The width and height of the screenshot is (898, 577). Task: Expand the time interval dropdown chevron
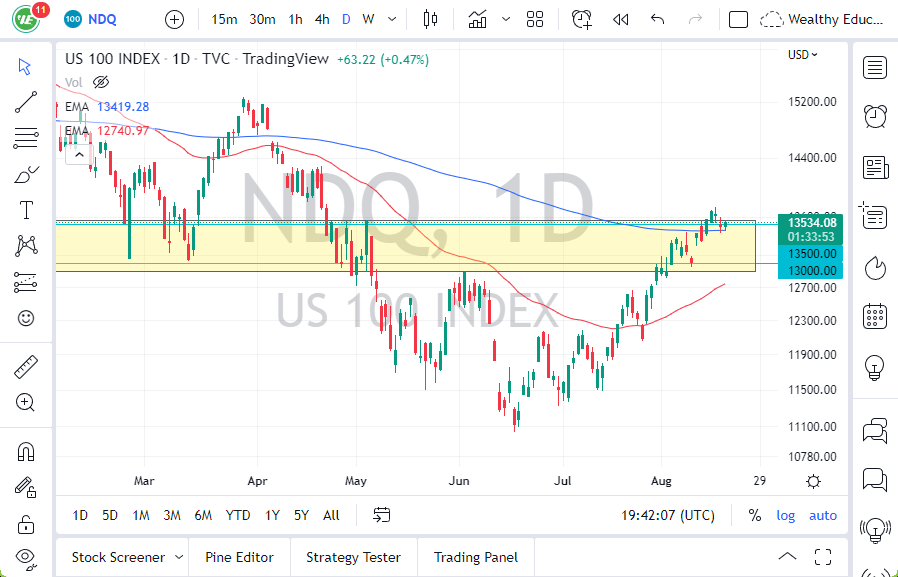coord(391,19)
